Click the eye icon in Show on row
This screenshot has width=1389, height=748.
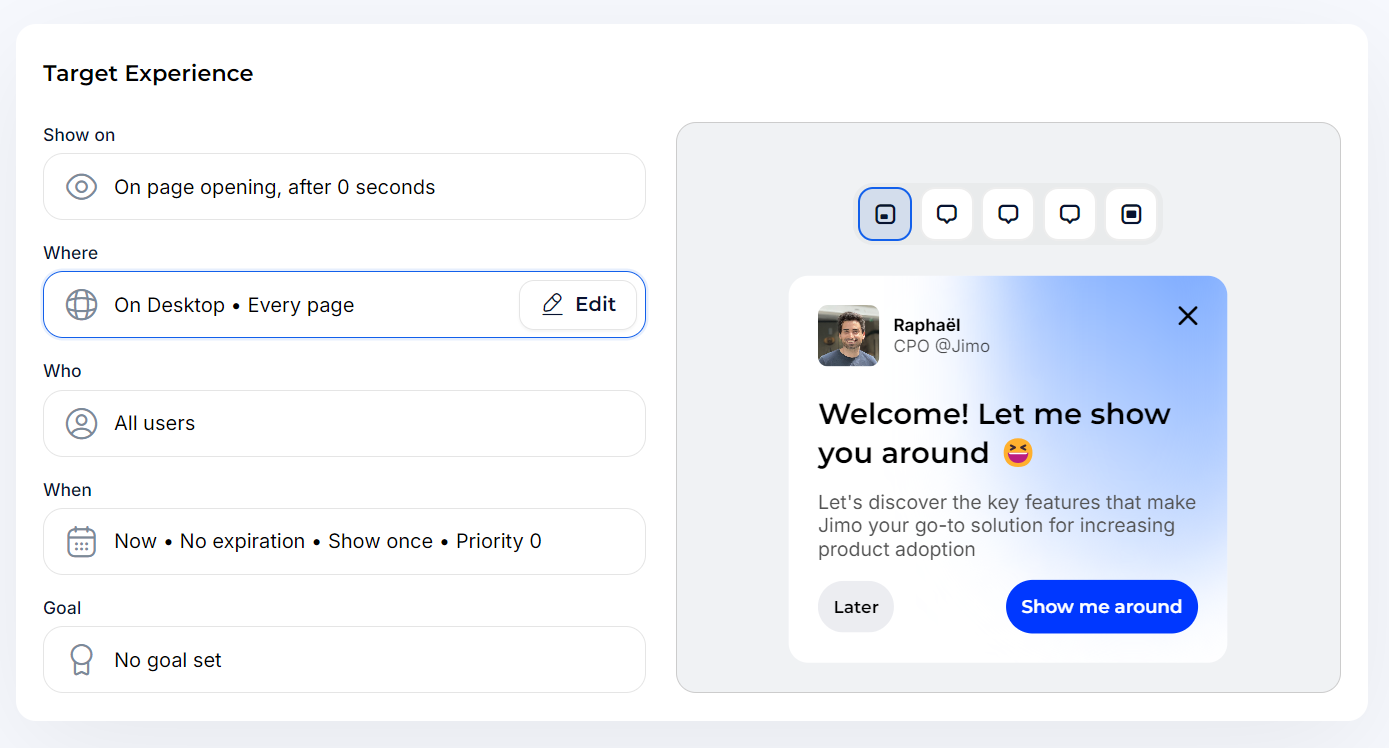81,187
